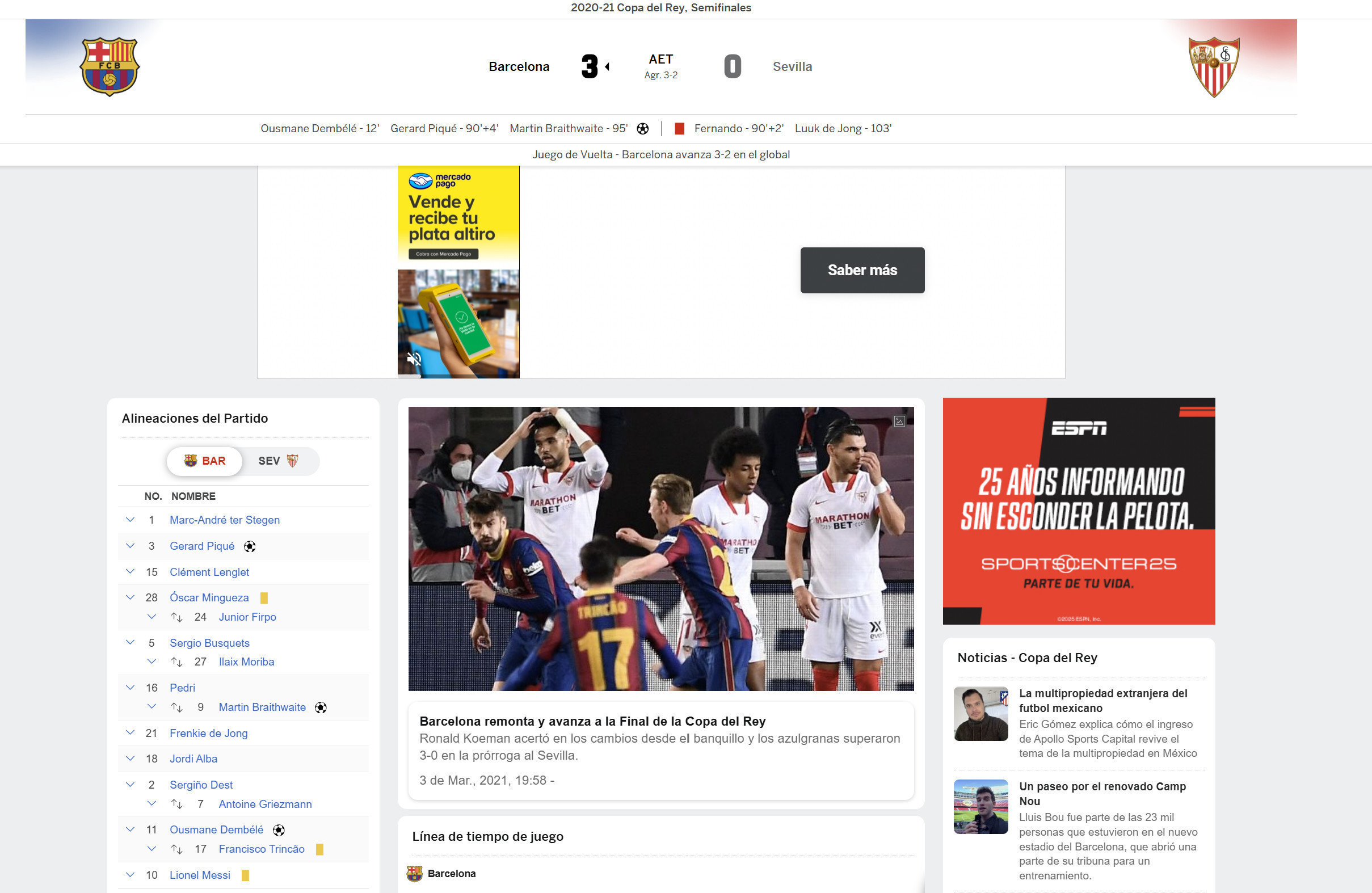Open the article Barcelona remonta y avanza a la Final

(592, 721)
